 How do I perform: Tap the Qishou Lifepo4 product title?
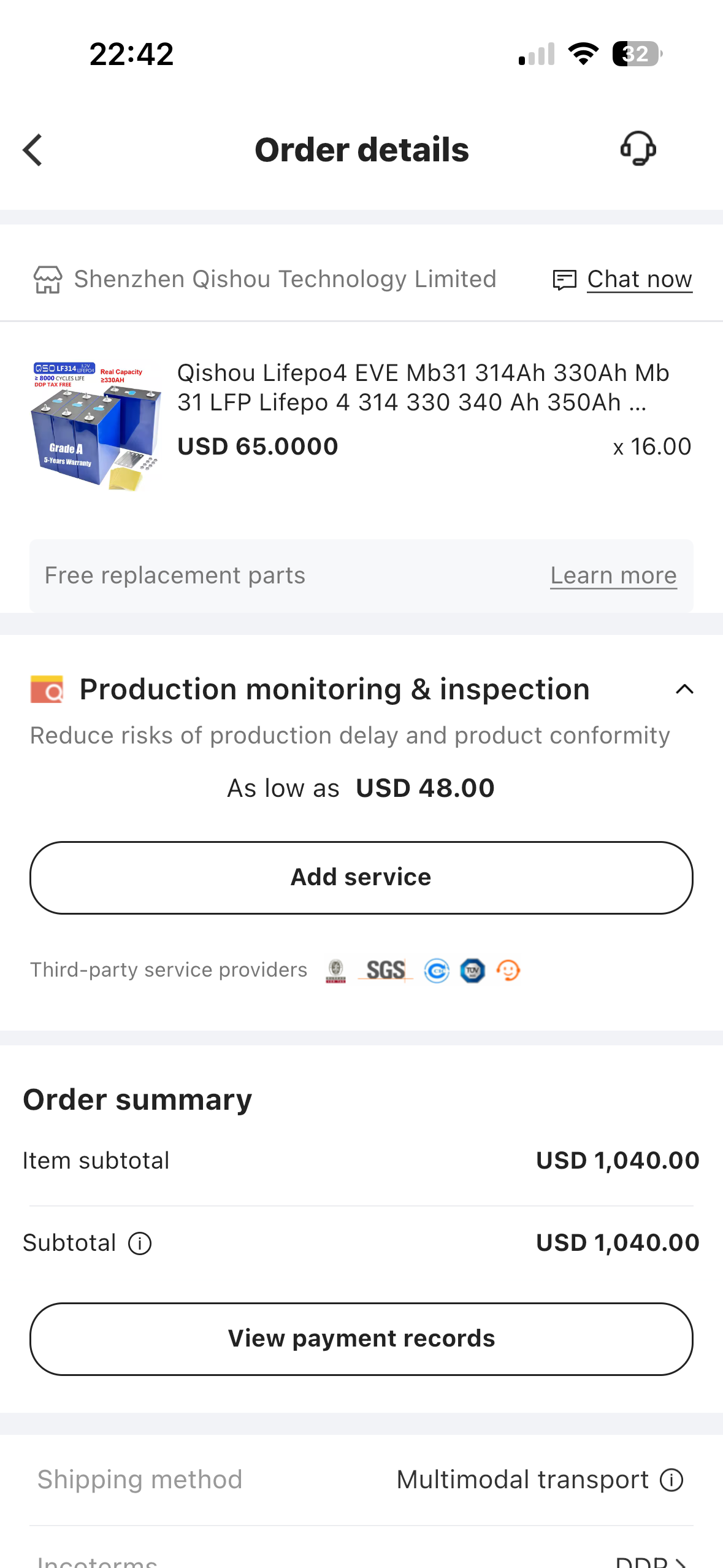point(423,388)
